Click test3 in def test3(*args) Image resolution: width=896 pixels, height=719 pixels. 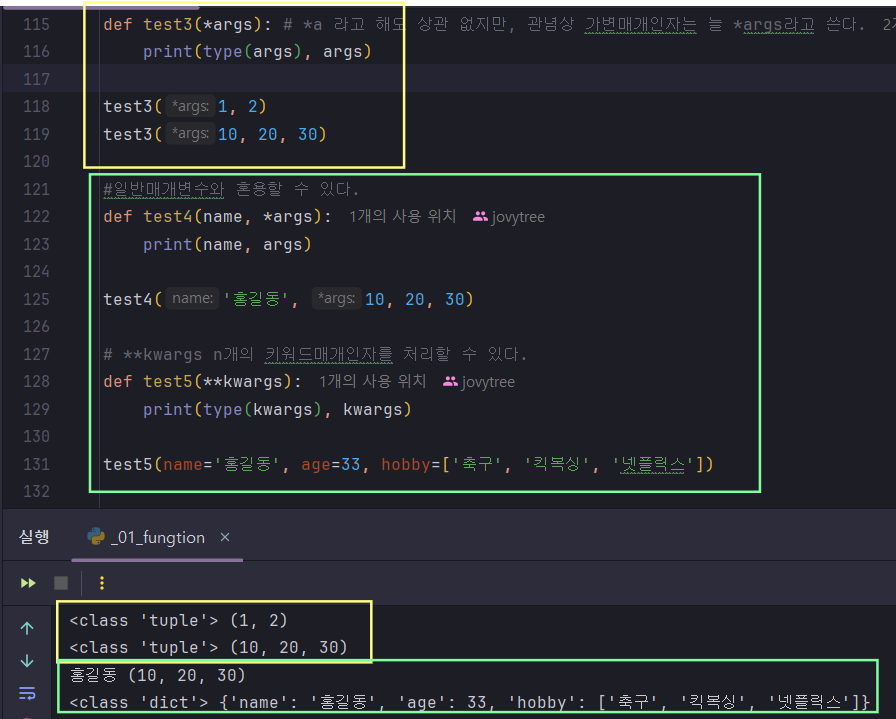point(168,25)
